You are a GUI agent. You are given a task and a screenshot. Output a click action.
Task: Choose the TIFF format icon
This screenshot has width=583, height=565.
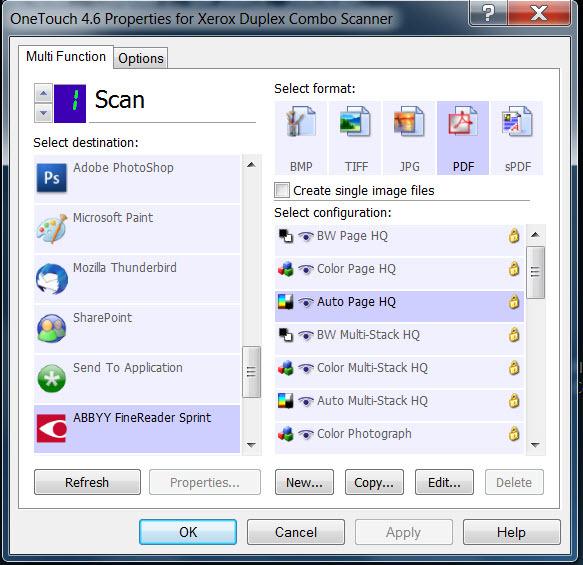[x=355, y=122]
